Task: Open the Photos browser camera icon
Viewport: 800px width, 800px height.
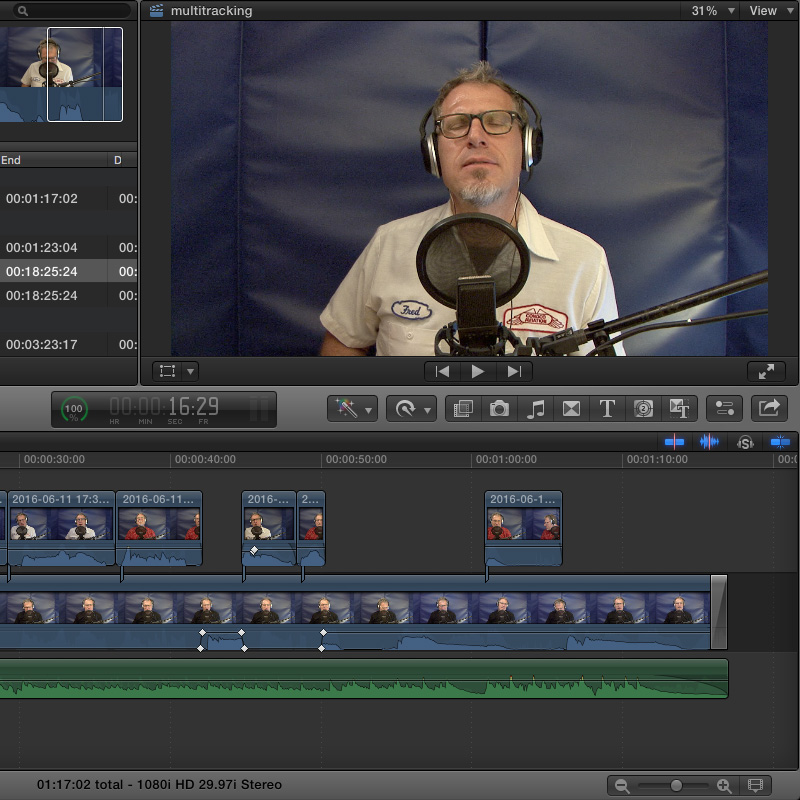Action: 499,408
